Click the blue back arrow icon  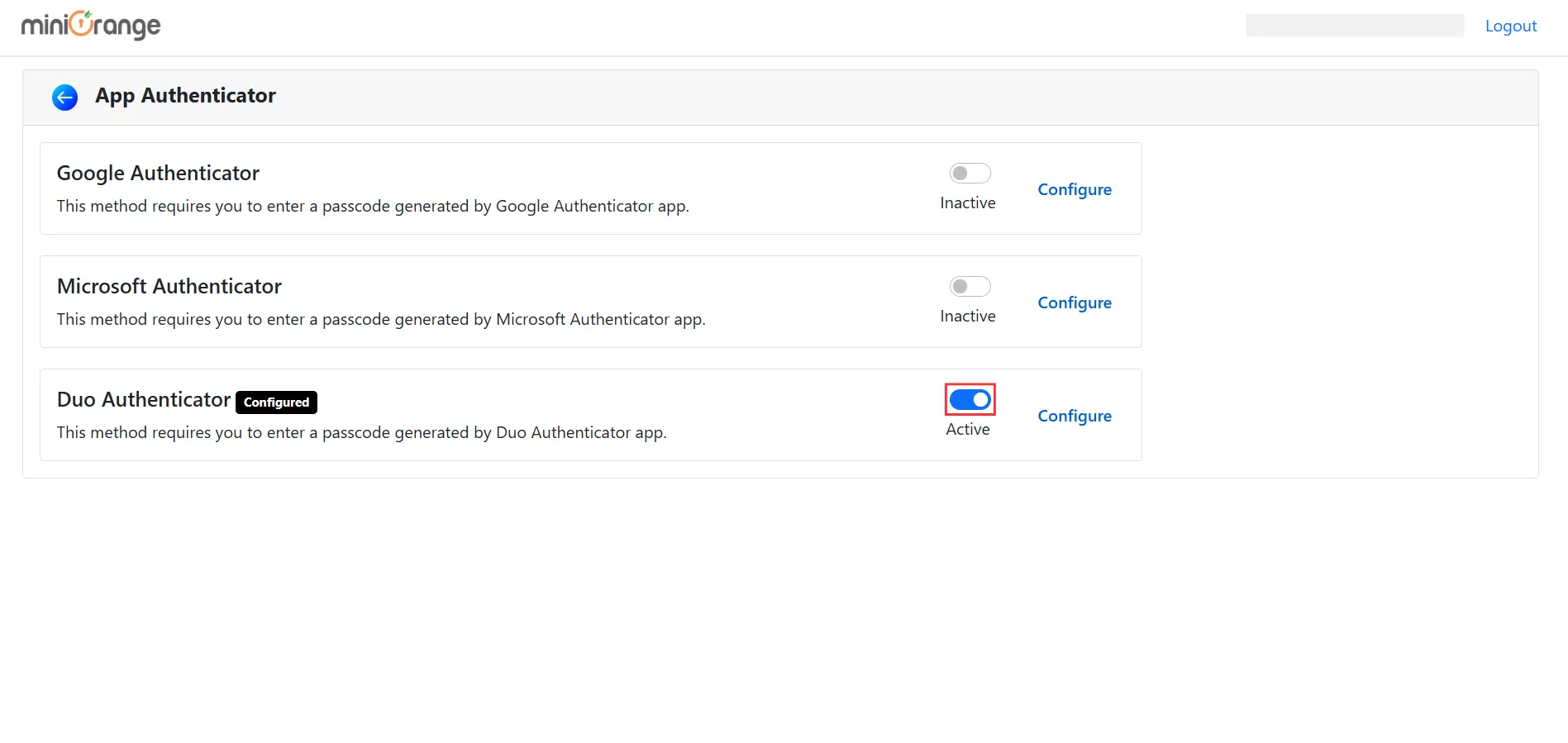click(65, 98)
